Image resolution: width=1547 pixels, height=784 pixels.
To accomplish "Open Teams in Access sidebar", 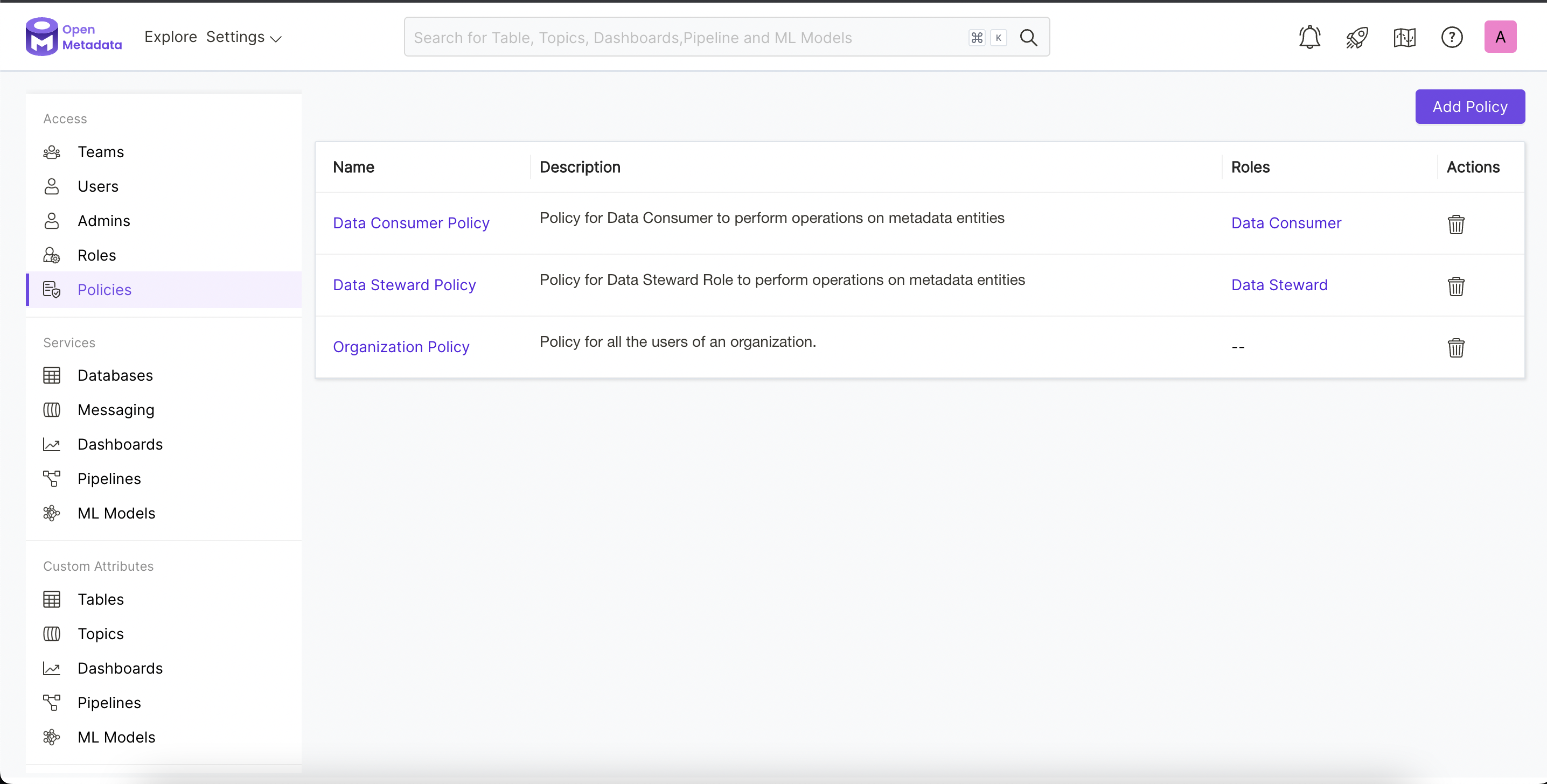I will point(100,152).
